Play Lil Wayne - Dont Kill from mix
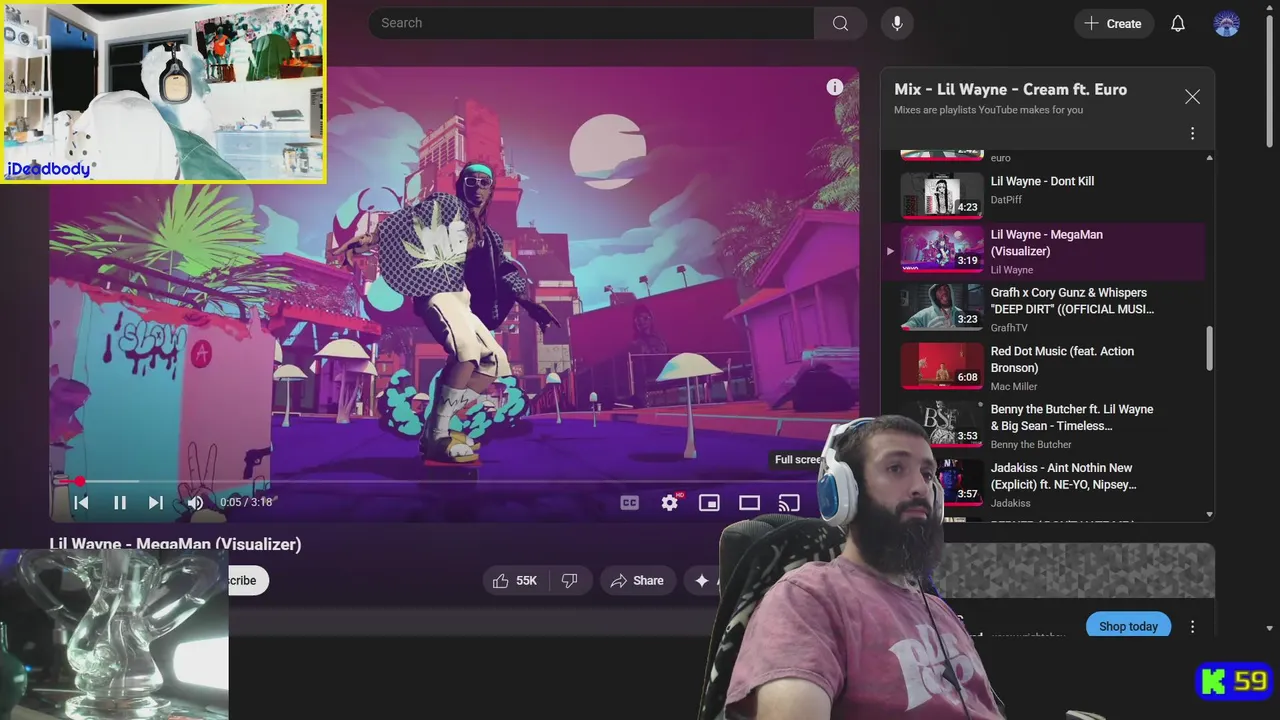 [x=1042, y=181]
